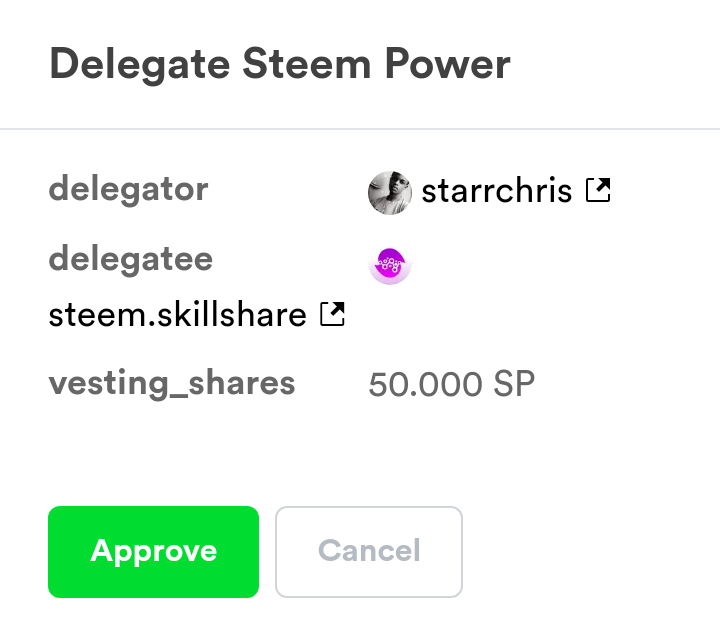720x634 pixels.
Task: Open steem.skillshare external link icon
Action: pos(332,314)
